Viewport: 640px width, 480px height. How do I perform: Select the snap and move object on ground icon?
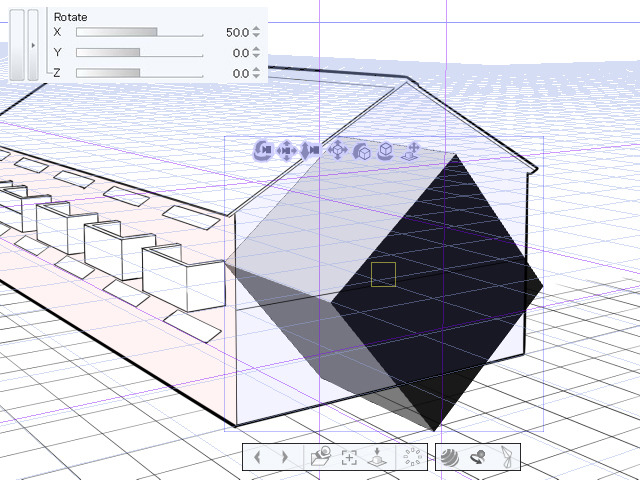click(411, 151)
